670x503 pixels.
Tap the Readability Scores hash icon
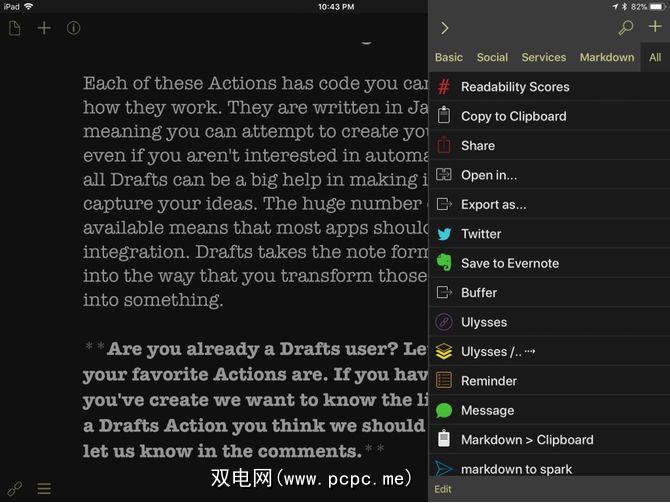coord(444,87)
